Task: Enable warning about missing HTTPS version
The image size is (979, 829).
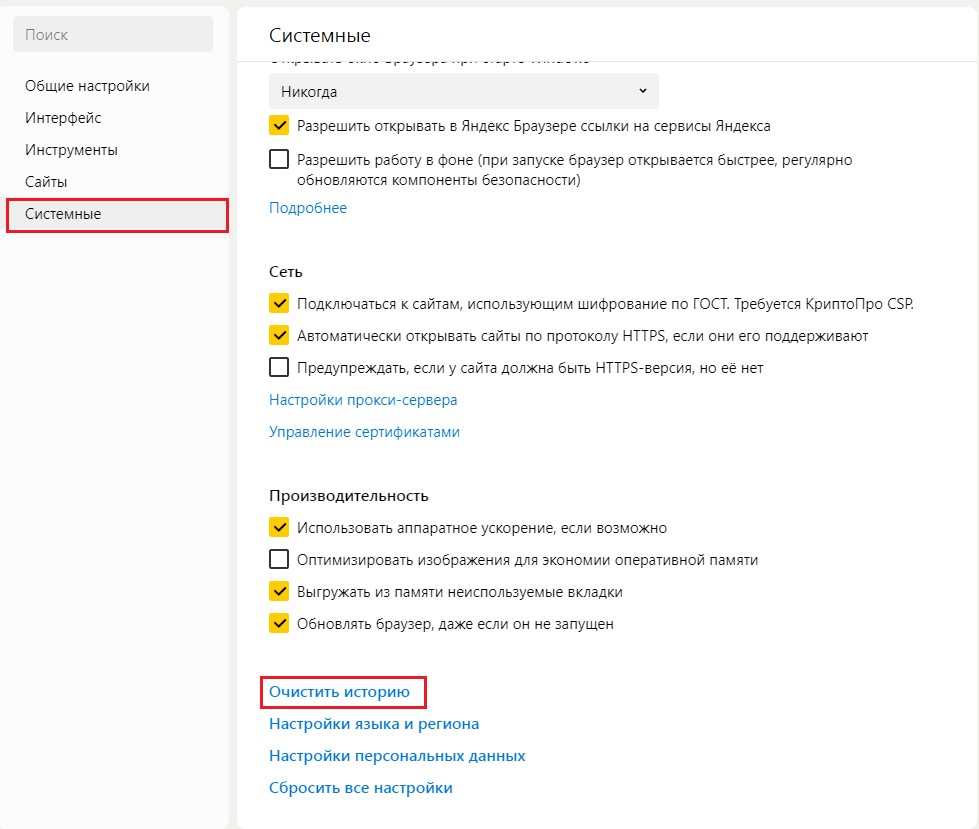Action: pos(279,368)
